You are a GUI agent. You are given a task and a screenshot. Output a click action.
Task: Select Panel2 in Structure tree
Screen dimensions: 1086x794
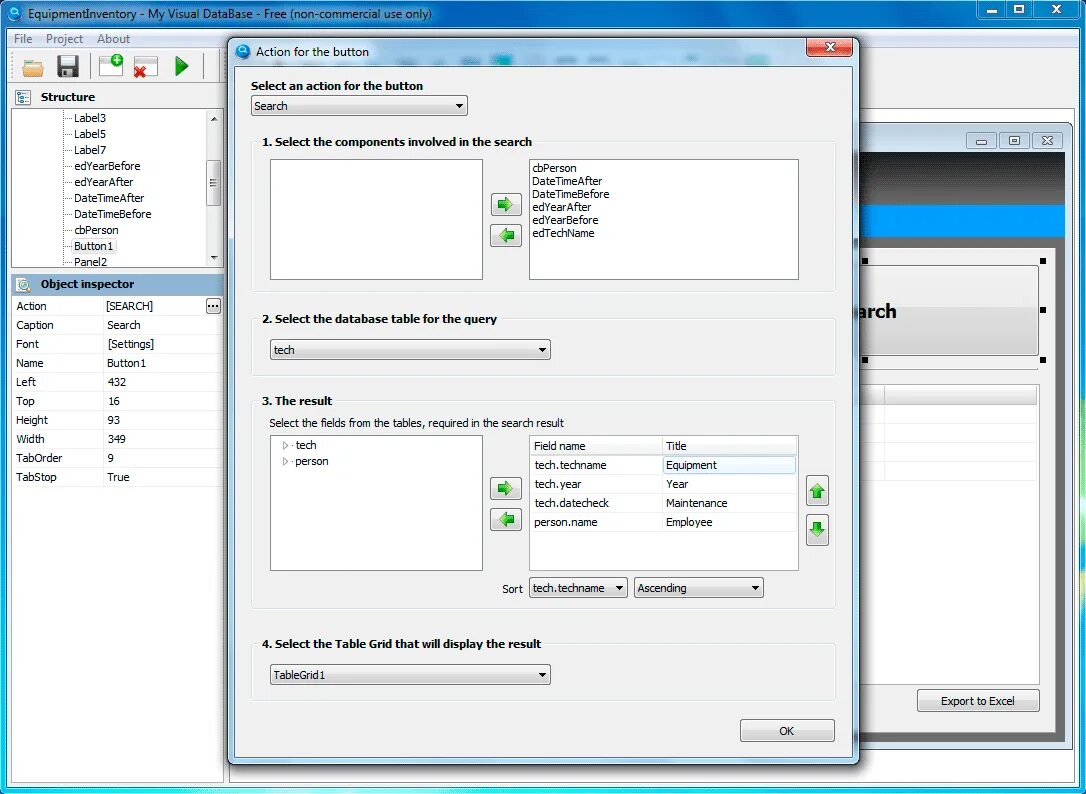(x=91, y=262)
